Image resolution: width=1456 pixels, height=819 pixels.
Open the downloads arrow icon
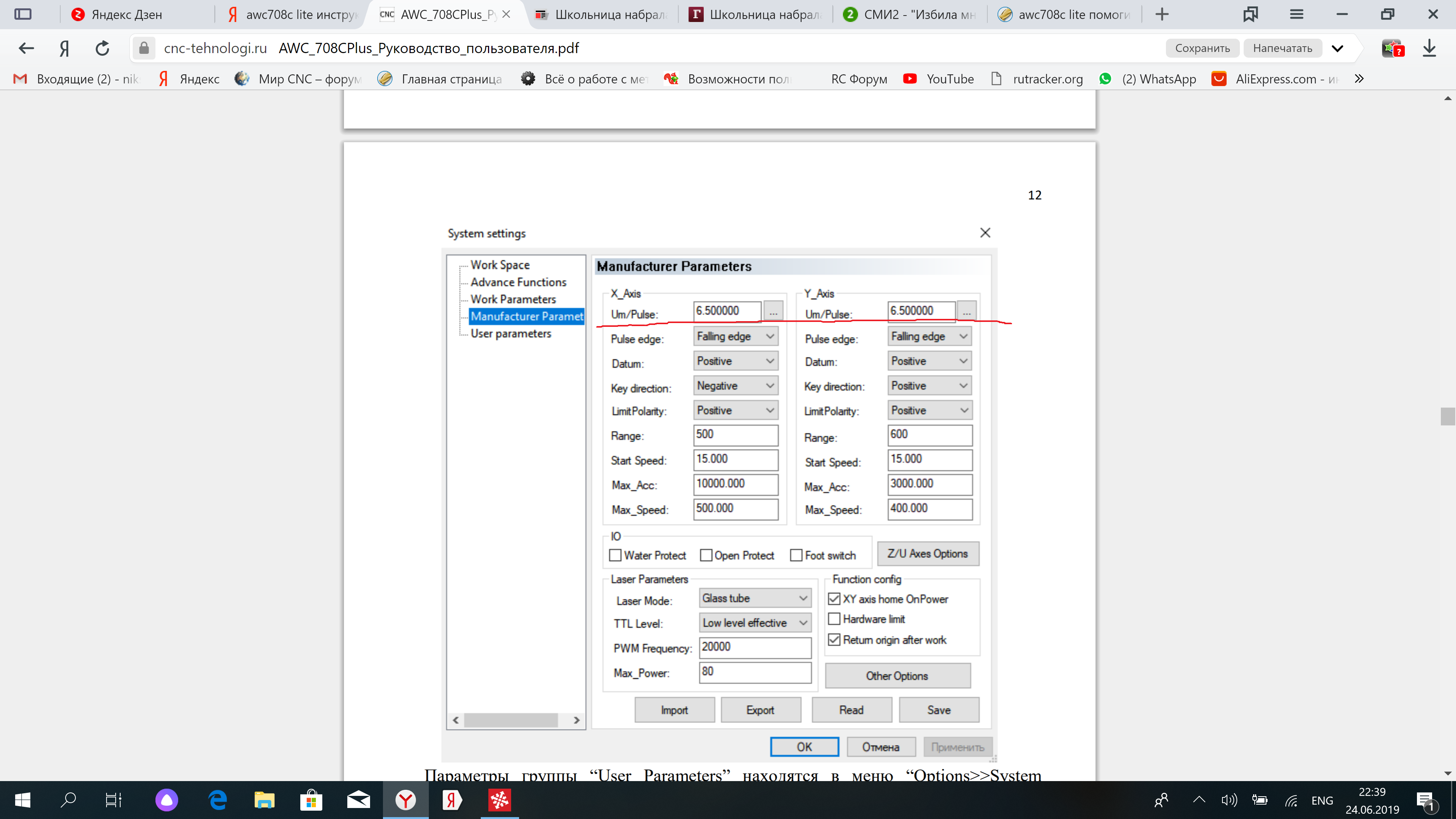[x=1429, y=48]
